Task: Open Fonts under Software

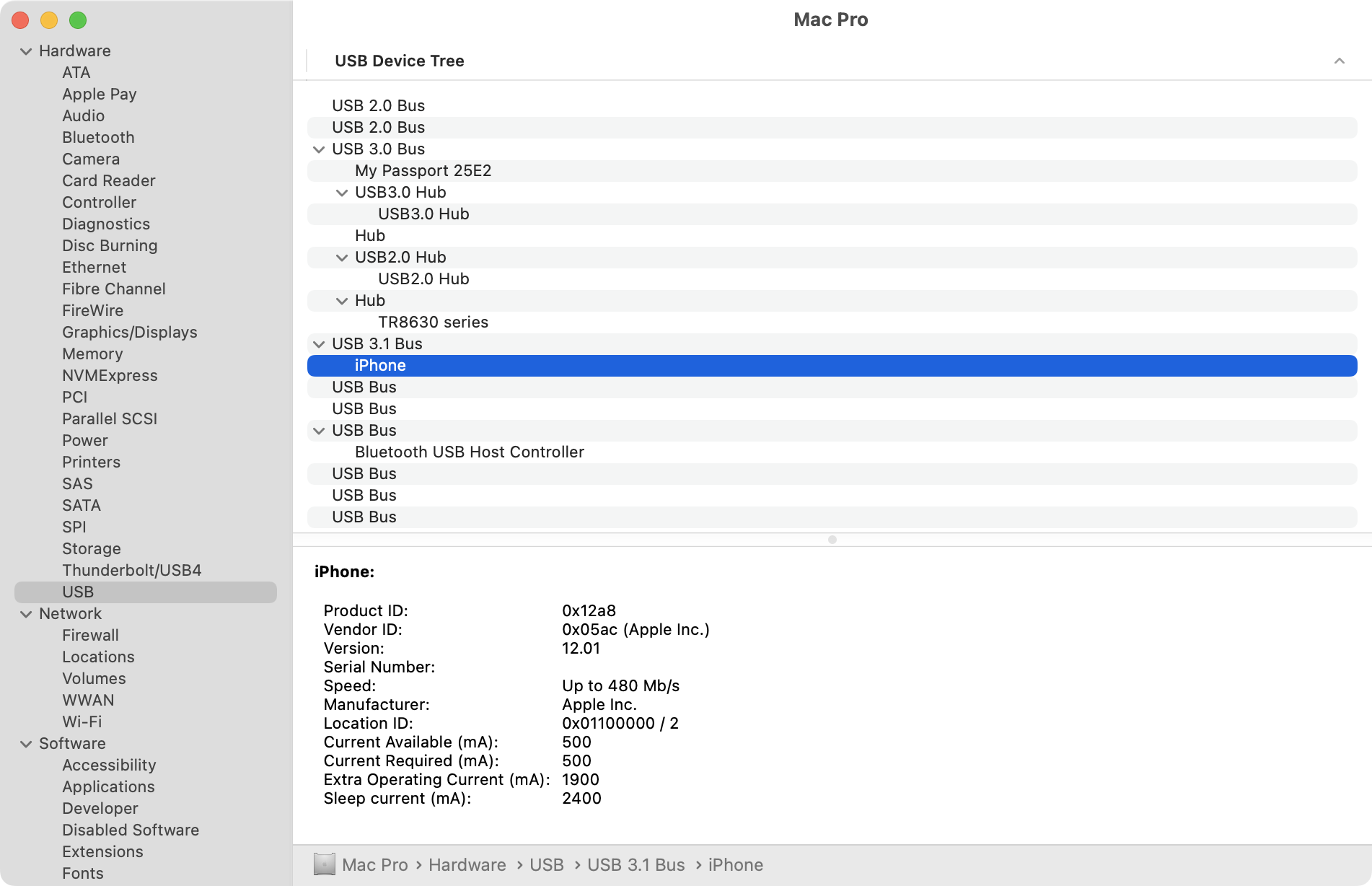Action: click(x=83, y=874)
